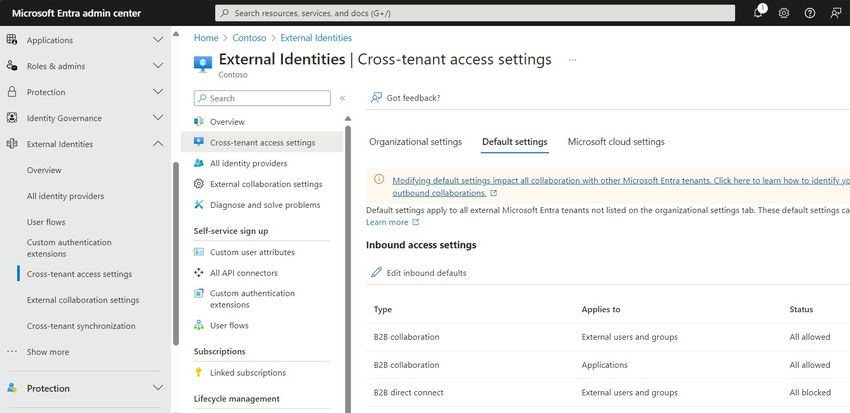The image size is (850, 413).
Task: Click the Linked subscriptions key icon
Action: tap(199, 373)
